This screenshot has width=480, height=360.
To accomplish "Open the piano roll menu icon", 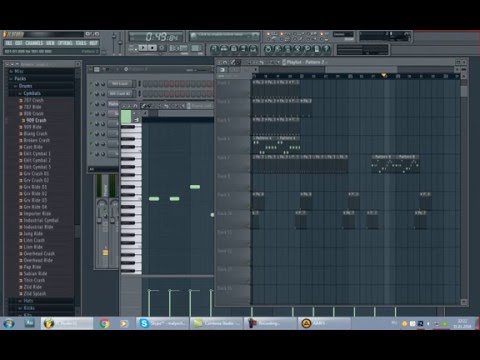I will (x=124, y=106).
